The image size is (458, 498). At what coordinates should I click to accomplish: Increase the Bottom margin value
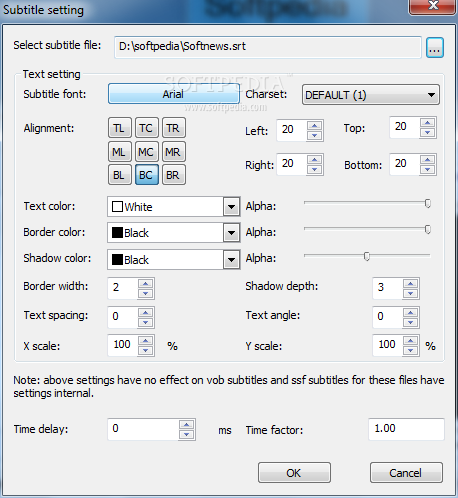pyautogui.click(x=428, y=160)
